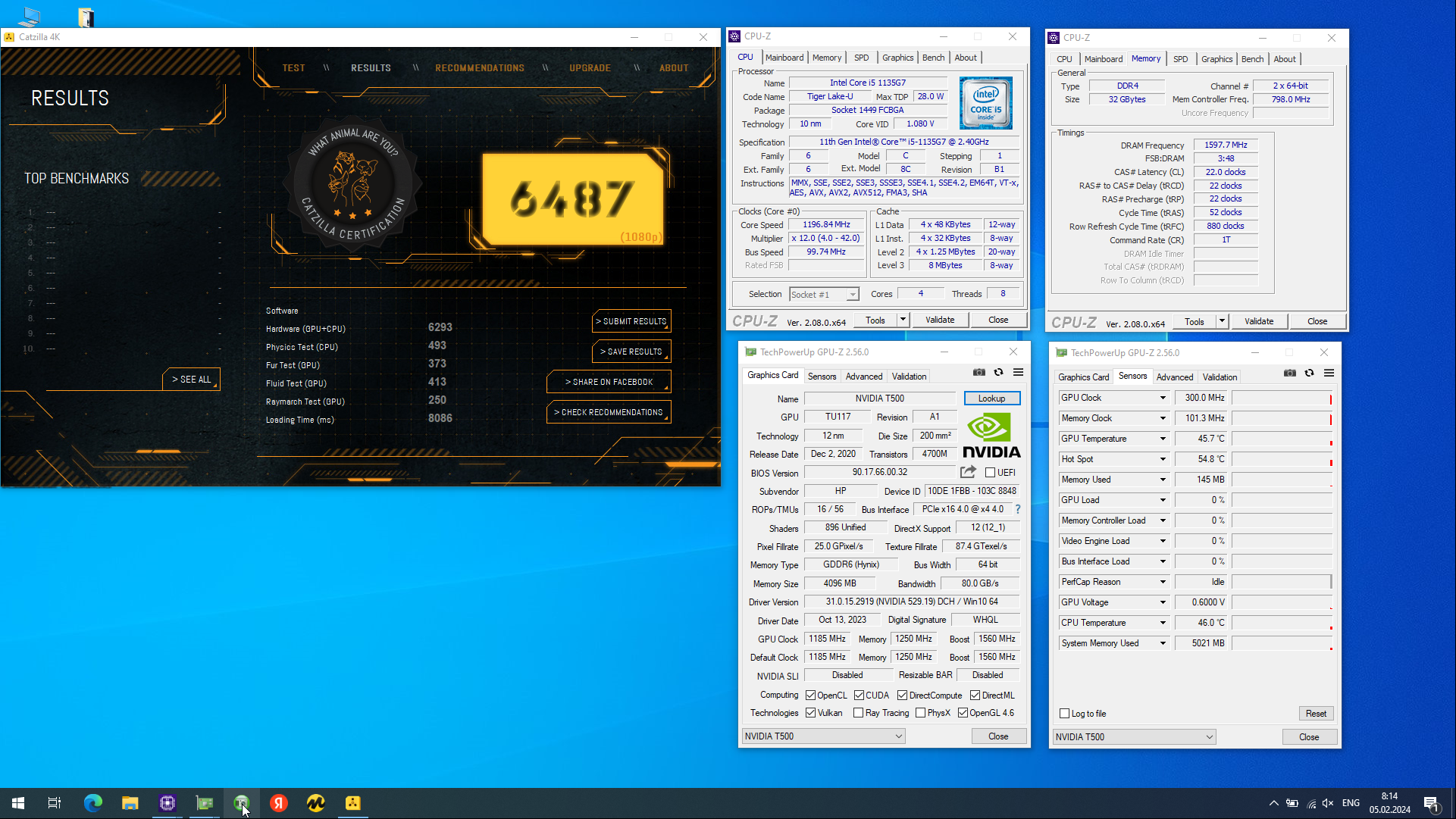Viewport: 1456px width, 819px height.
Task: Open PerfCap Reason sensor dropdown
Action: click(x=1162, y=582)
